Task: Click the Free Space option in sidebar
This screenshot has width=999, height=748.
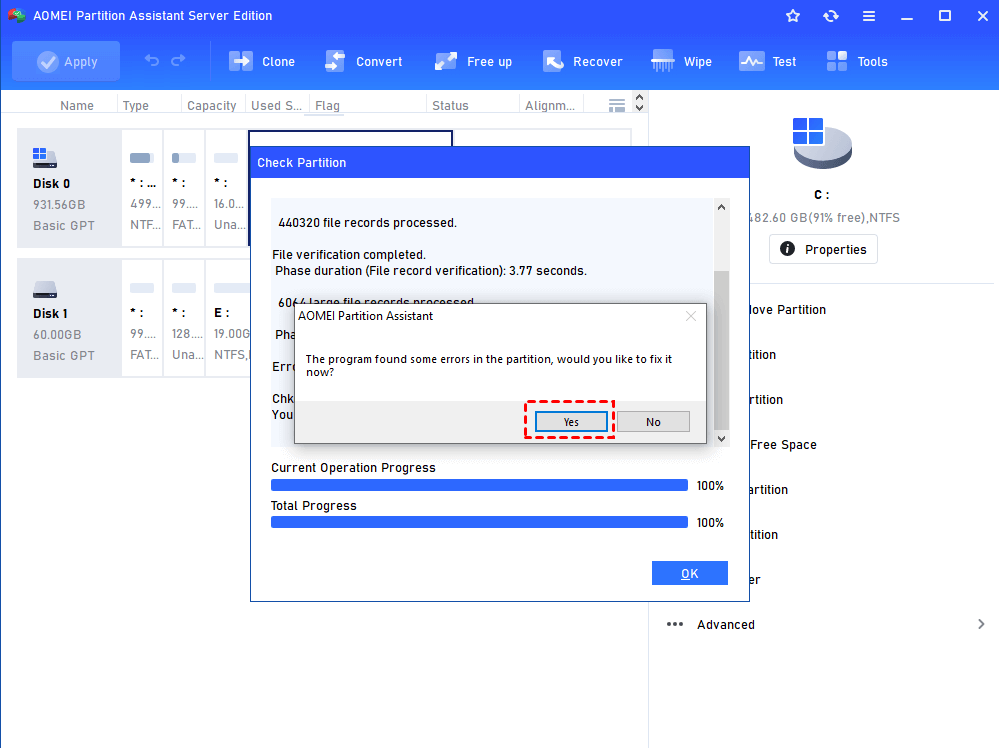Action: pyautogui.click(x=783, y=445)
